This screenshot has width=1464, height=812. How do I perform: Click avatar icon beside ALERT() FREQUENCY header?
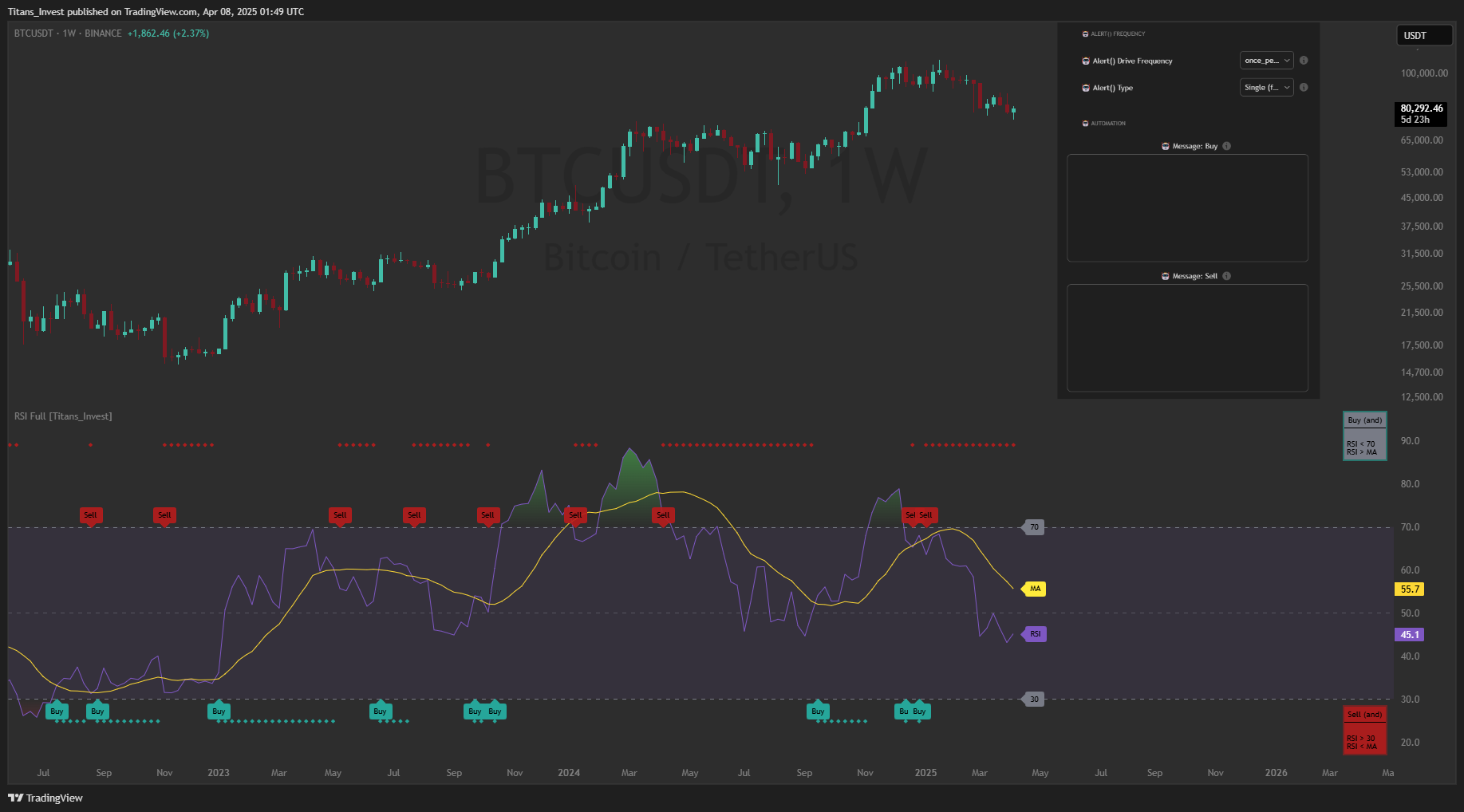click(x=1085, y=34)
